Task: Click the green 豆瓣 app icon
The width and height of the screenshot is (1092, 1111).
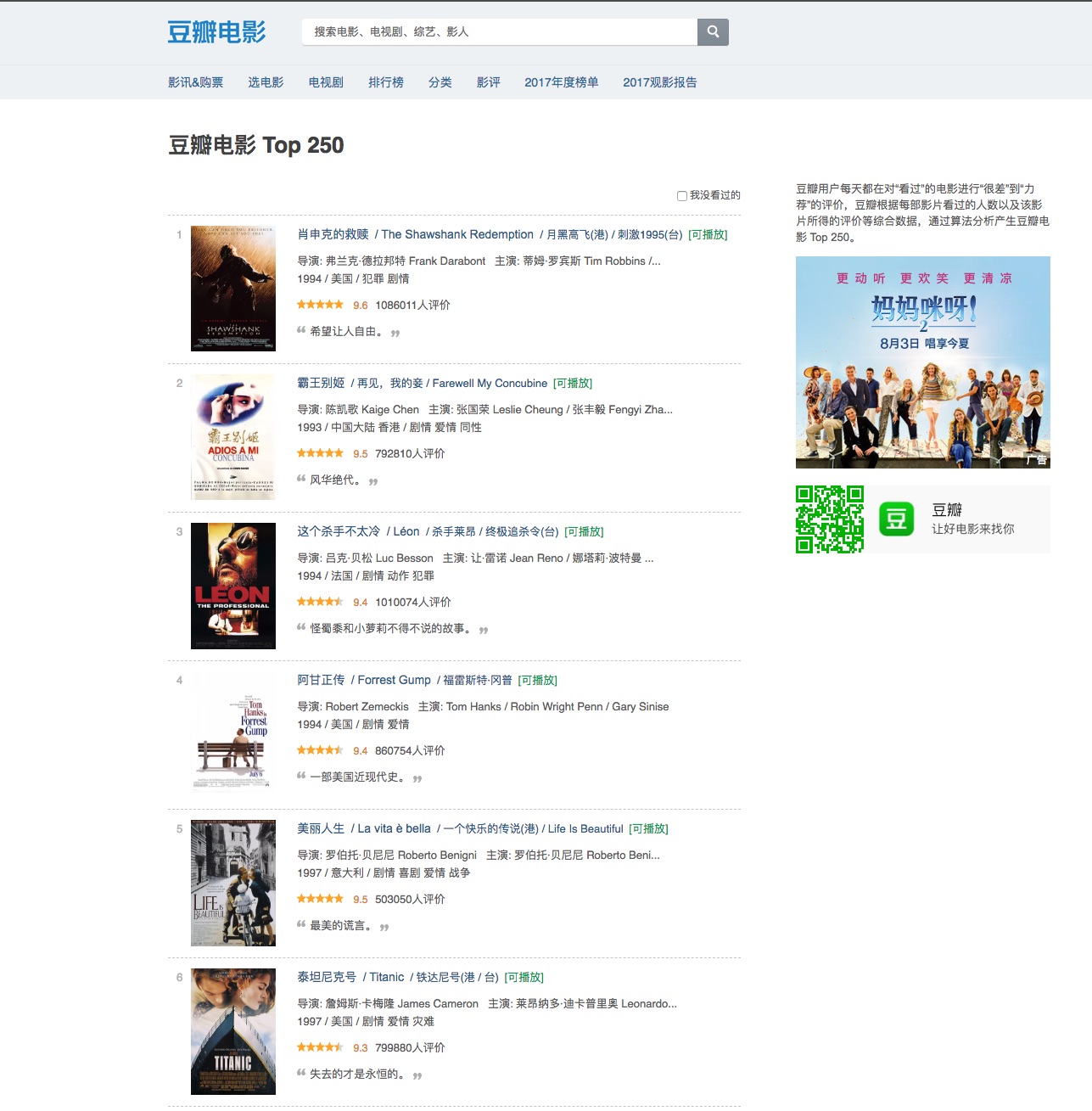Action: click(896, 519)
